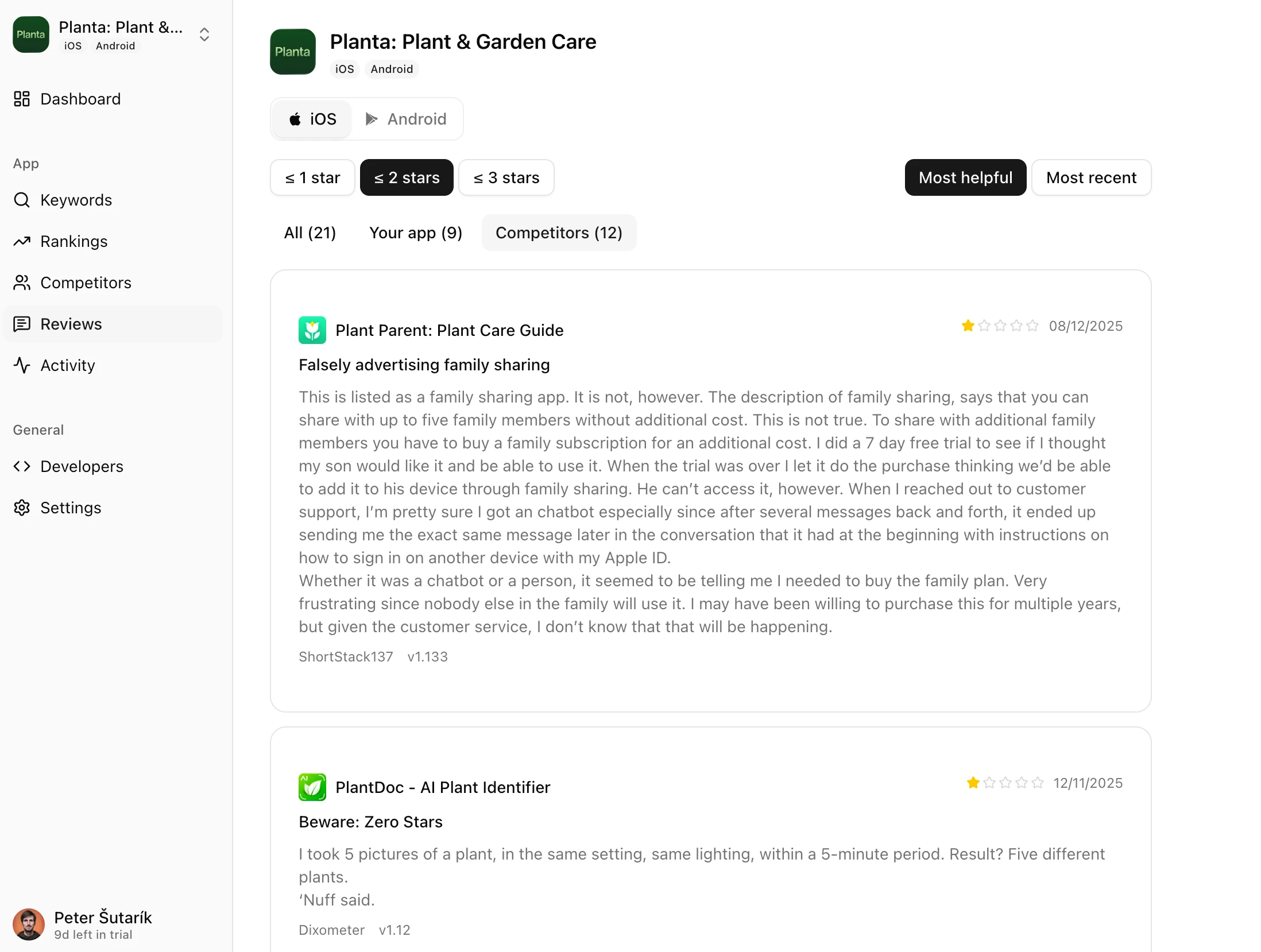Sort reviews by Most helpful

coord(965,177)
